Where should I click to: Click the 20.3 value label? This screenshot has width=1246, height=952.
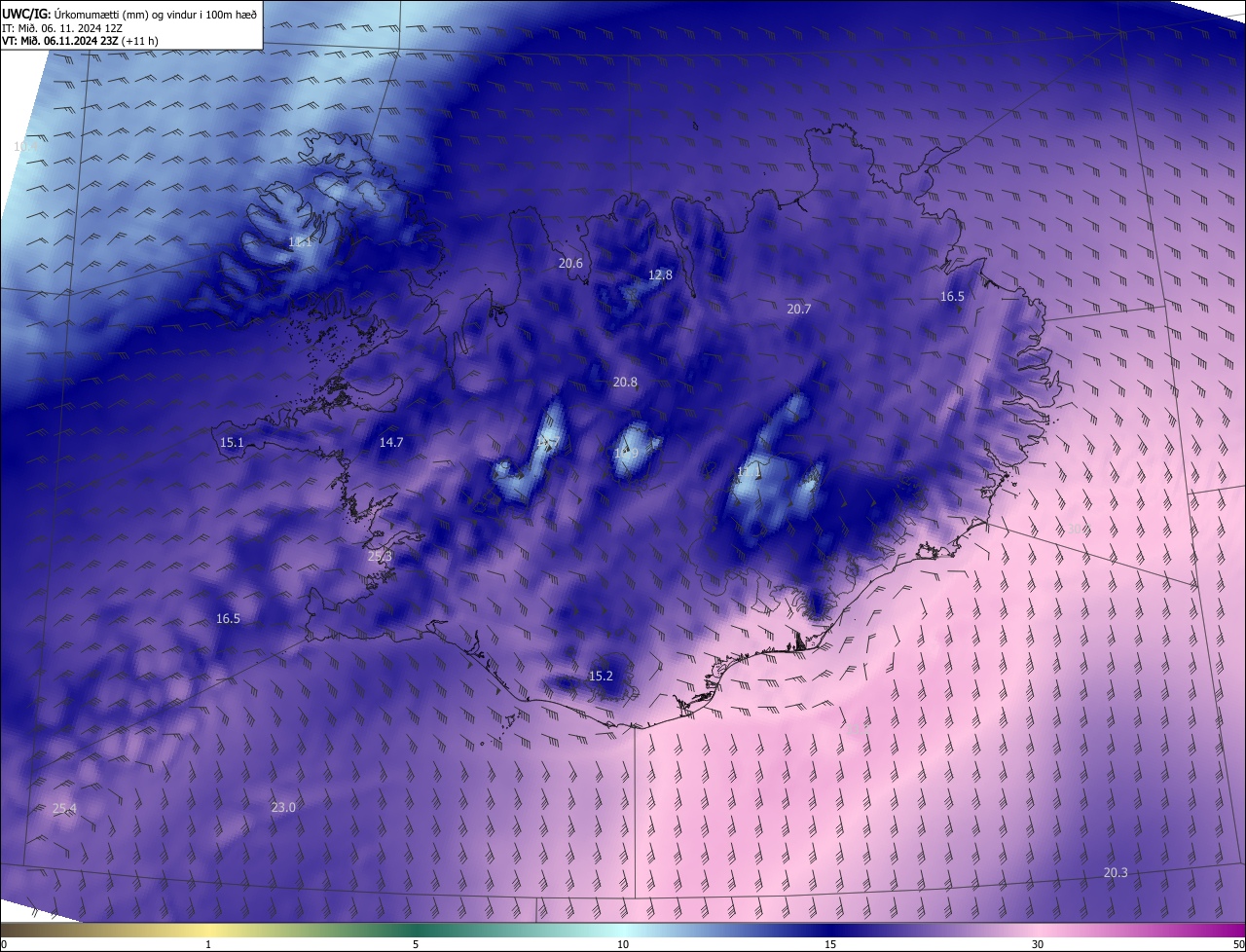tap(1116, 872)
